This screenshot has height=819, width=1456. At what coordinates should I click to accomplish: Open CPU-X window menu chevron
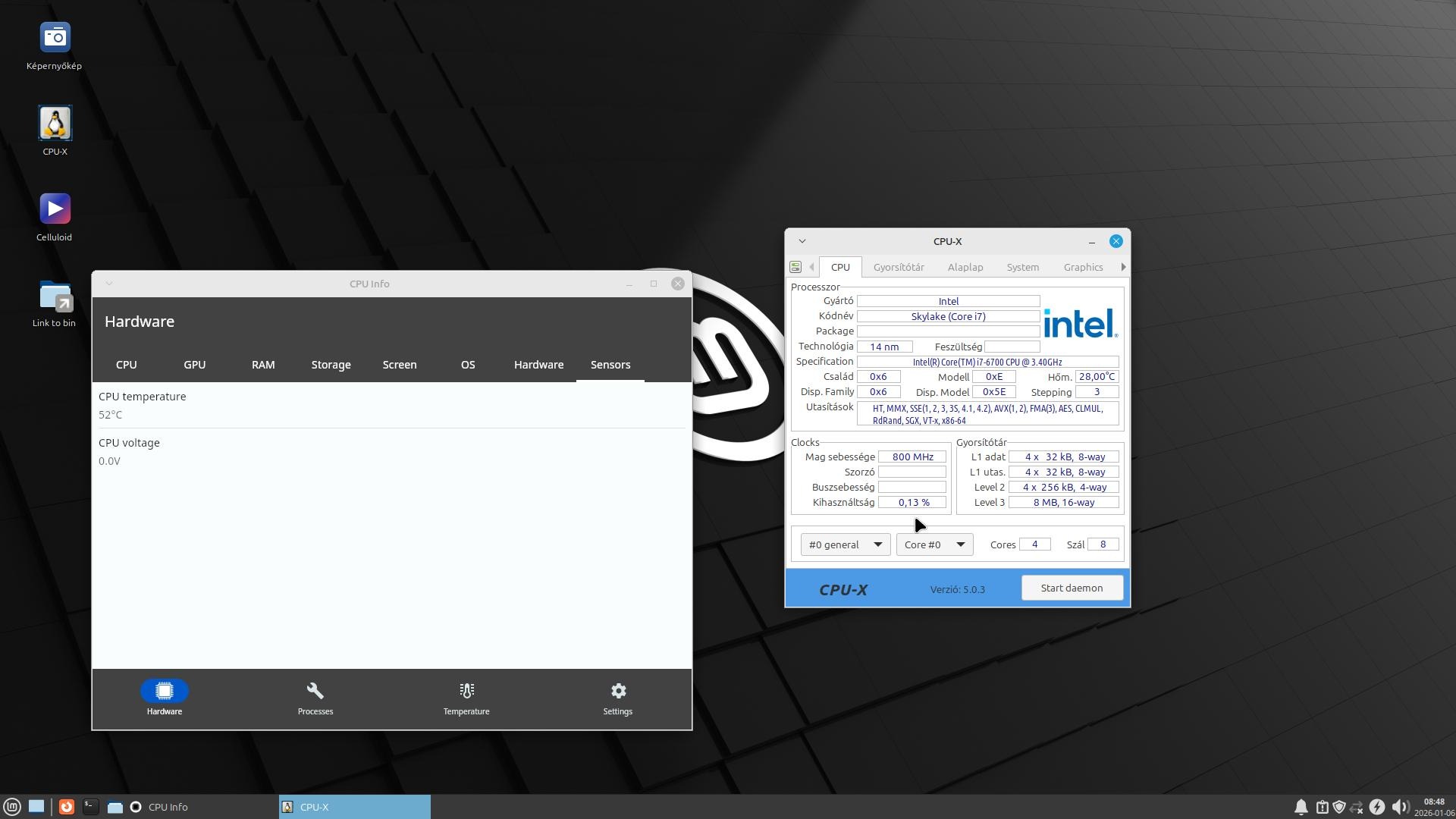tap(802, 241)
